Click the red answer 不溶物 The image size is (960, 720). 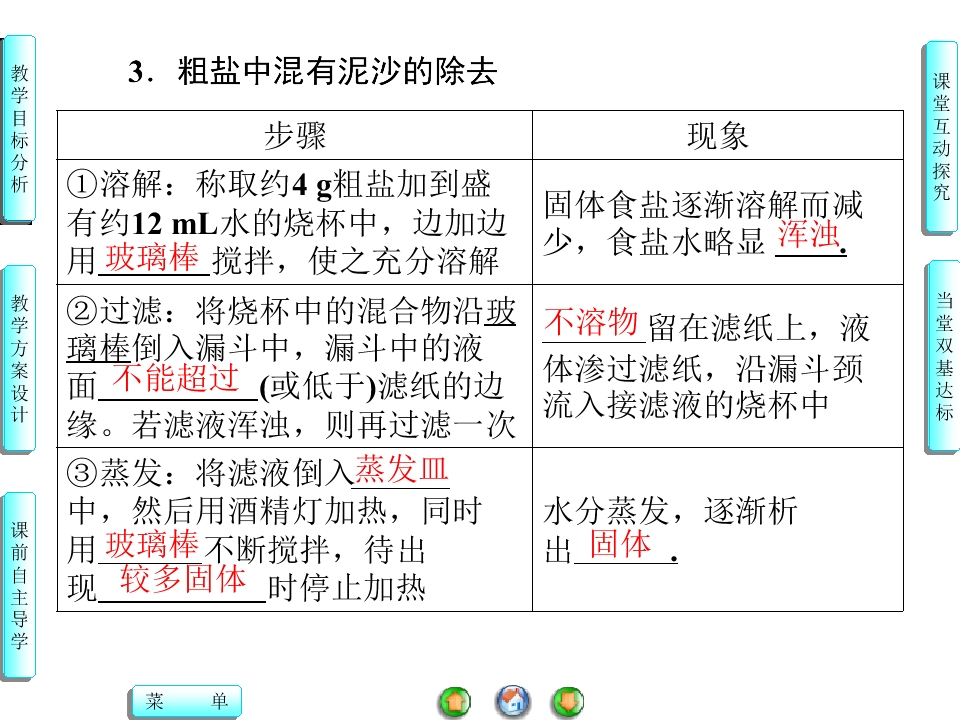591,321
